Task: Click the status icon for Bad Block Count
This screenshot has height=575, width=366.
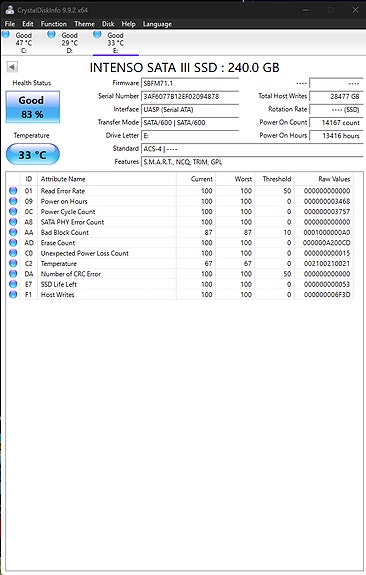Action: click(x=13, y=232)
